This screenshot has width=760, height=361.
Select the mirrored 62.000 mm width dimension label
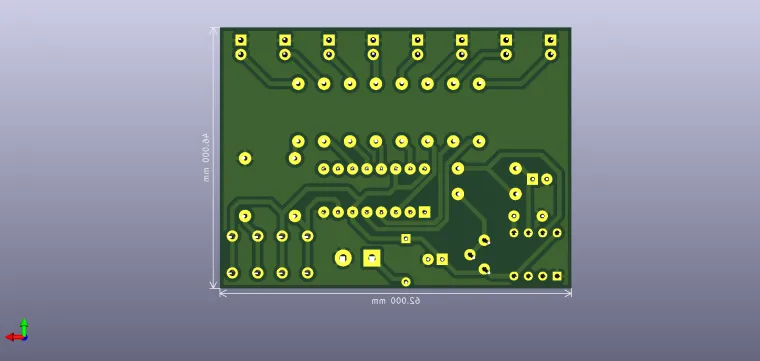(x=396, y=301)
